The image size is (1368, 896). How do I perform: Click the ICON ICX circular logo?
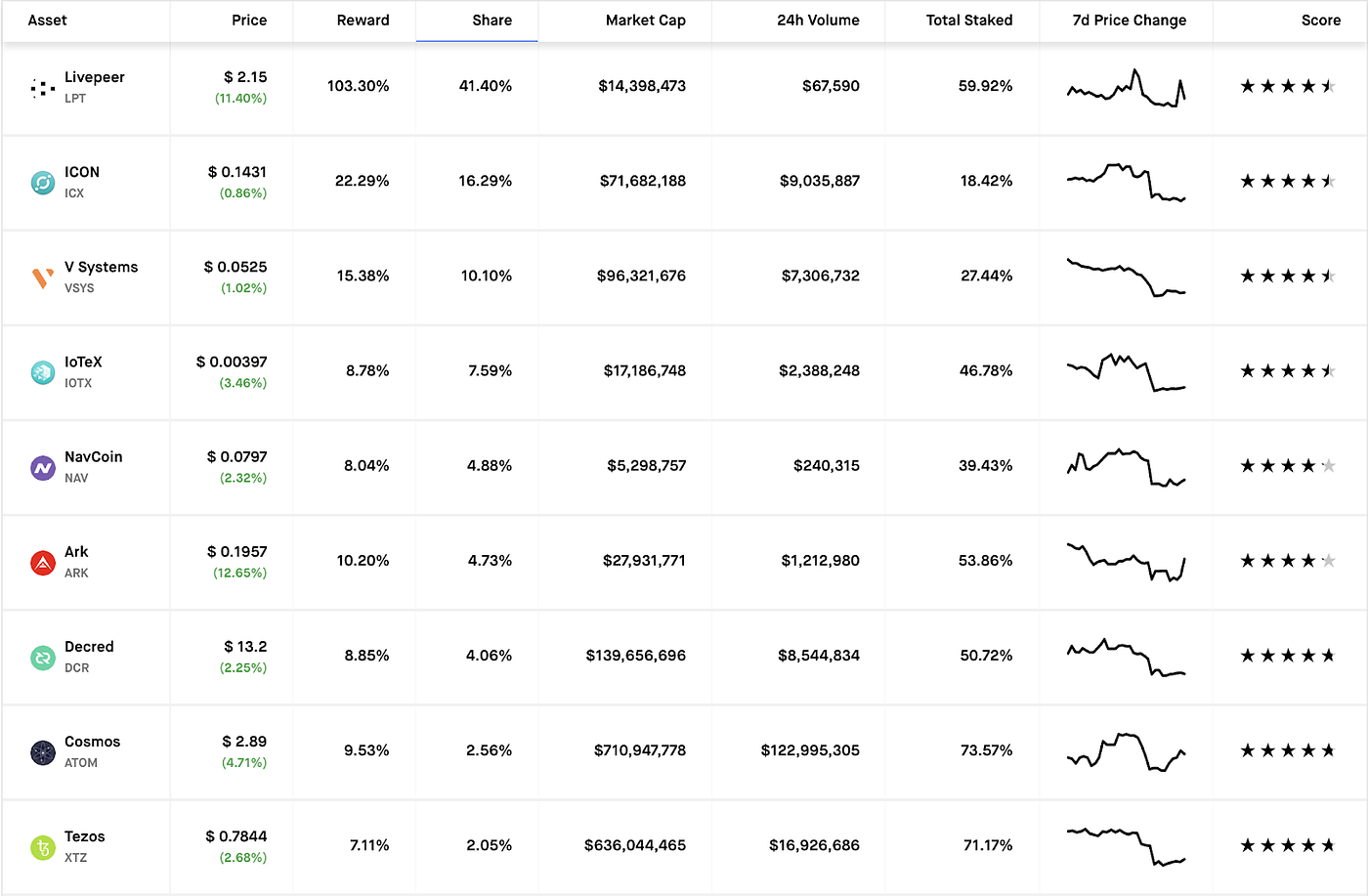pos(43,182)
